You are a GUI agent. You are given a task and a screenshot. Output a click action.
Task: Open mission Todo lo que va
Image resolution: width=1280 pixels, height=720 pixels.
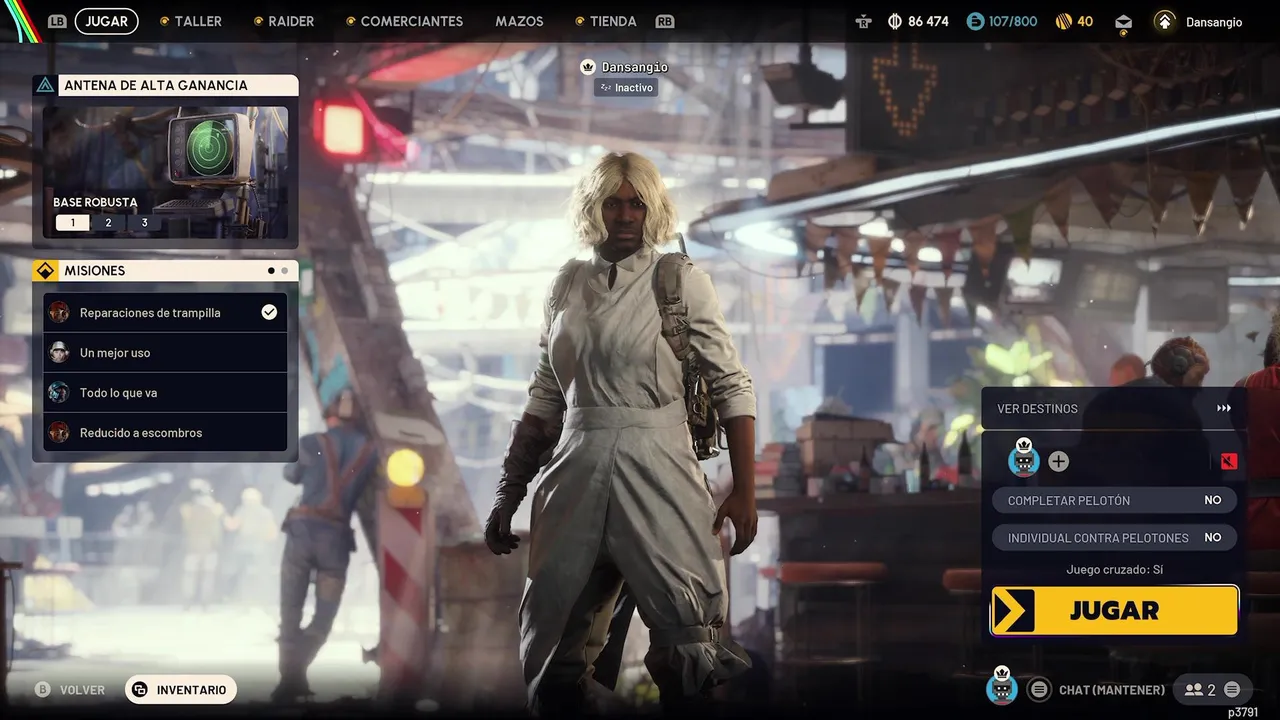pyautogui.click(x=166, y=392)
